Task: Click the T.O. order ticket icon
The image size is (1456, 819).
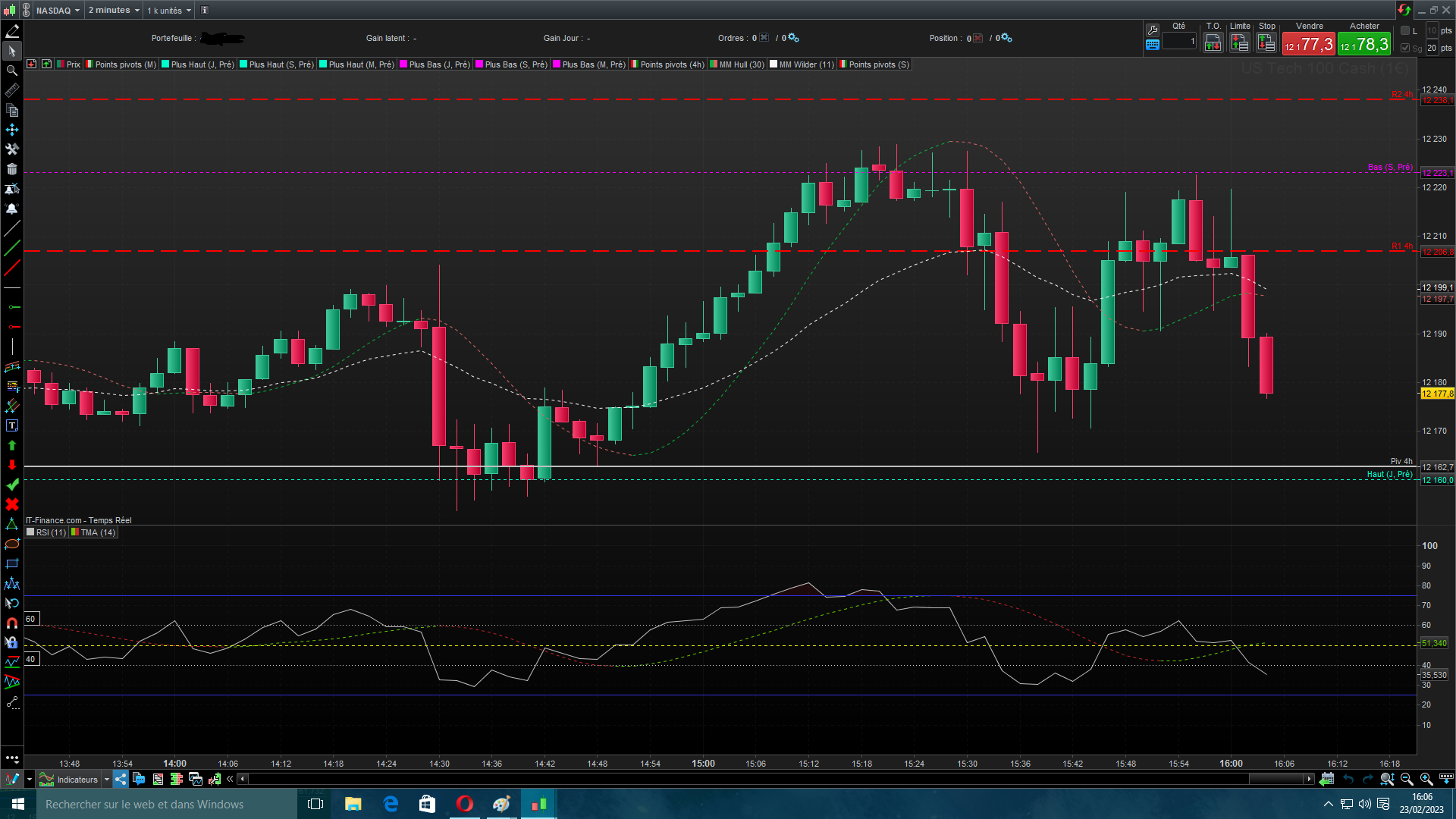Action: (1213, 43)
